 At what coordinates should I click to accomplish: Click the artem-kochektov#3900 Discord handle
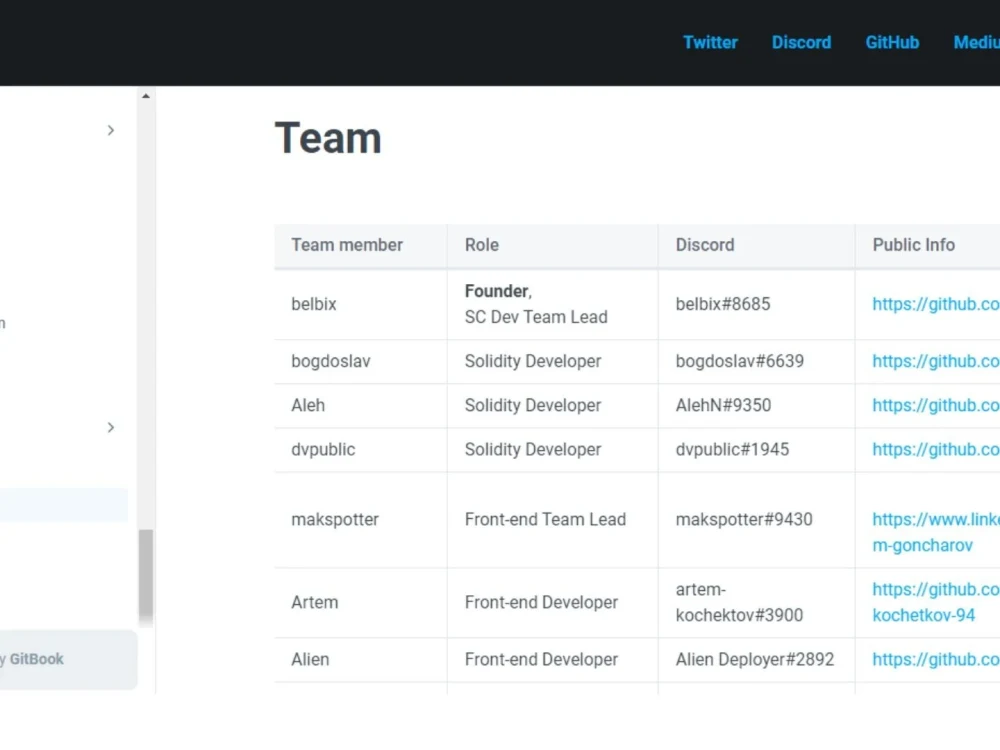click(x=739, y=602)
